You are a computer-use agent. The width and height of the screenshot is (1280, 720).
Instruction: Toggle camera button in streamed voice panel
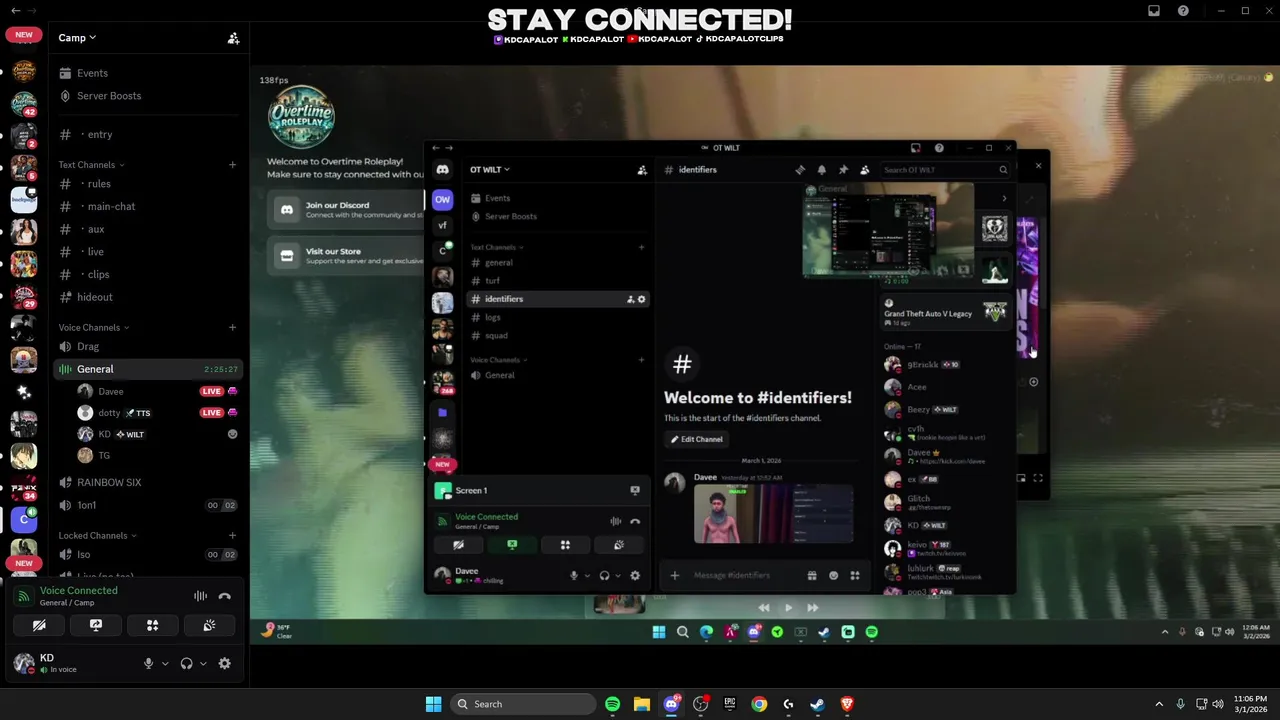458,545
